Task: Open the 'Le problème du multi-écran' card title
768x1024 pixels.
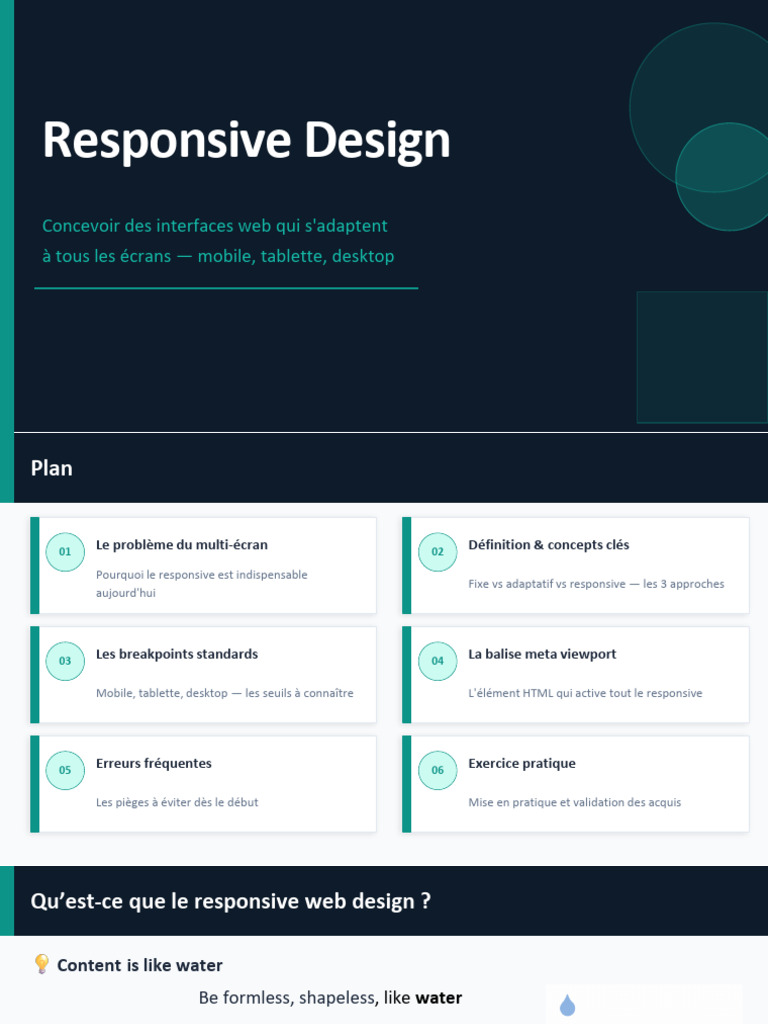Action: (x=182, y=545)
